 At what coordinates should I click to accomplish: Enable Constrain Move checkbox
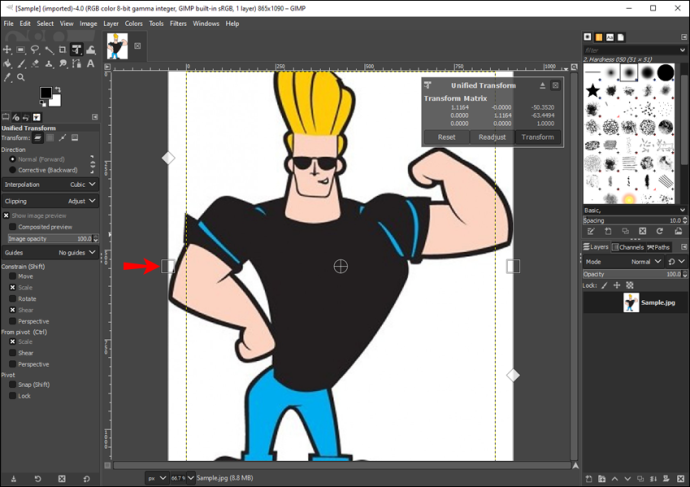[13, 276]
